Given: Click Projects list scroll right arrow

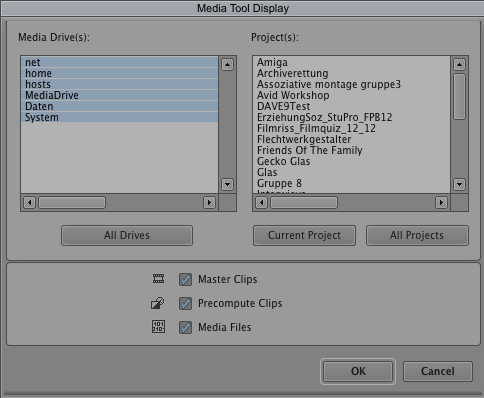Looking at the screenshot, I should coord(441,202).
